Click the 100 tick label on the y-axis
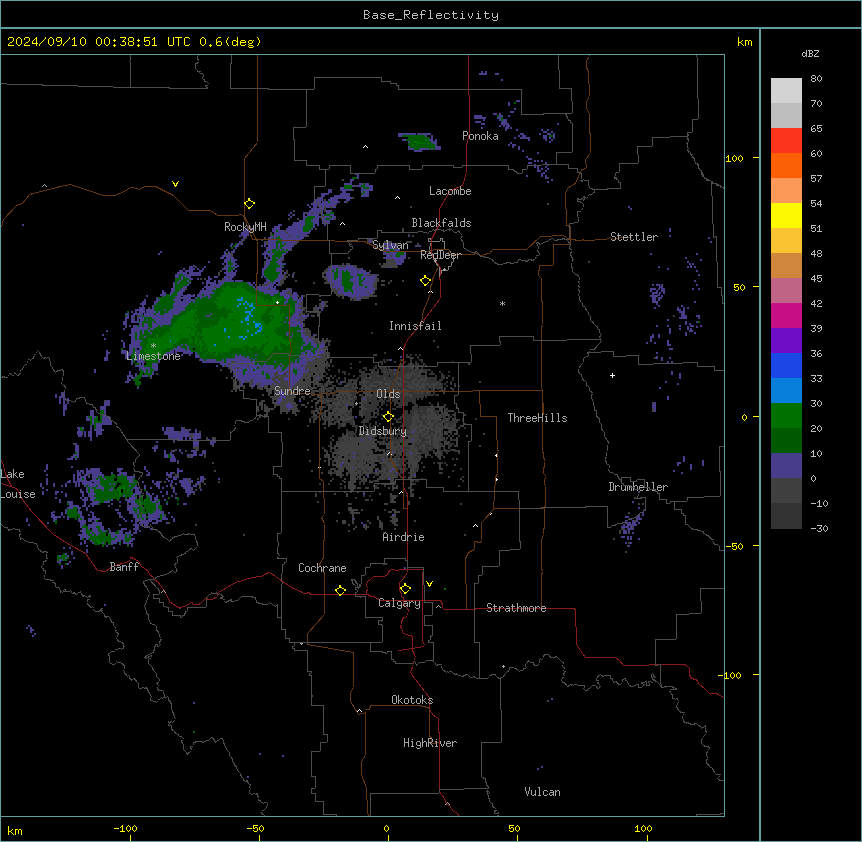 [734, 158]
